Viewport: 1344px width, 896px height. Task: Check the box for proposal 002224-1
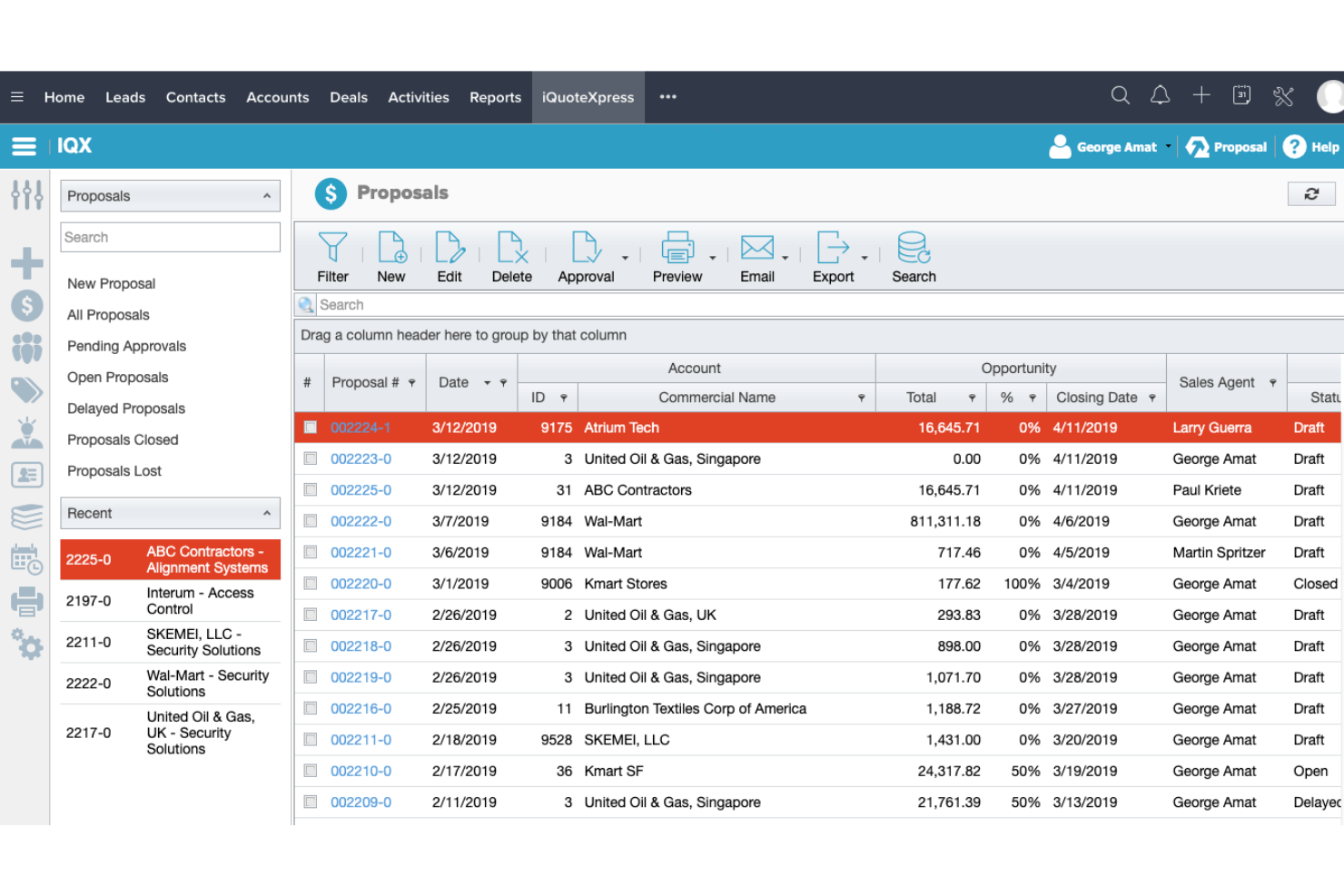(311, 427)
